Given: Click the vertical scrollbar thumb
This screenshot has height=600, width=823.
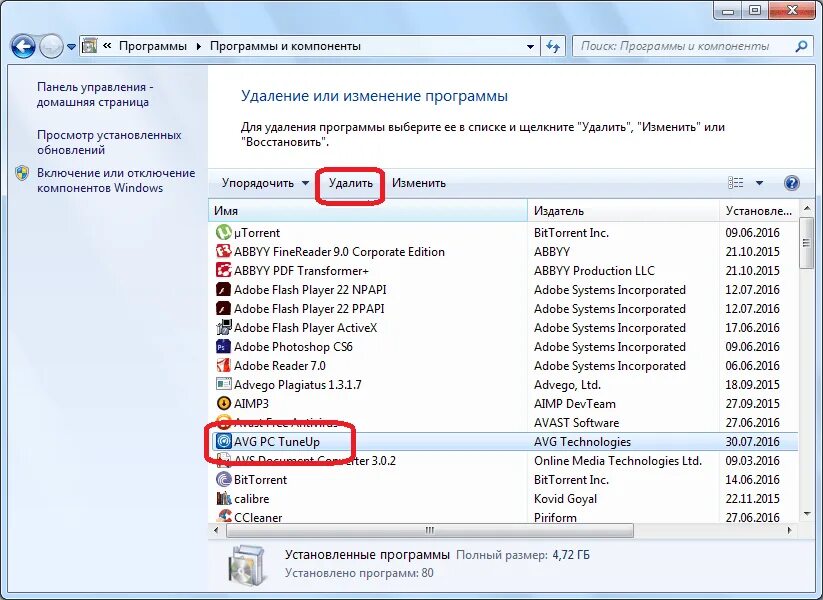Looking at the screenshot, I should (x=806, y=243).
